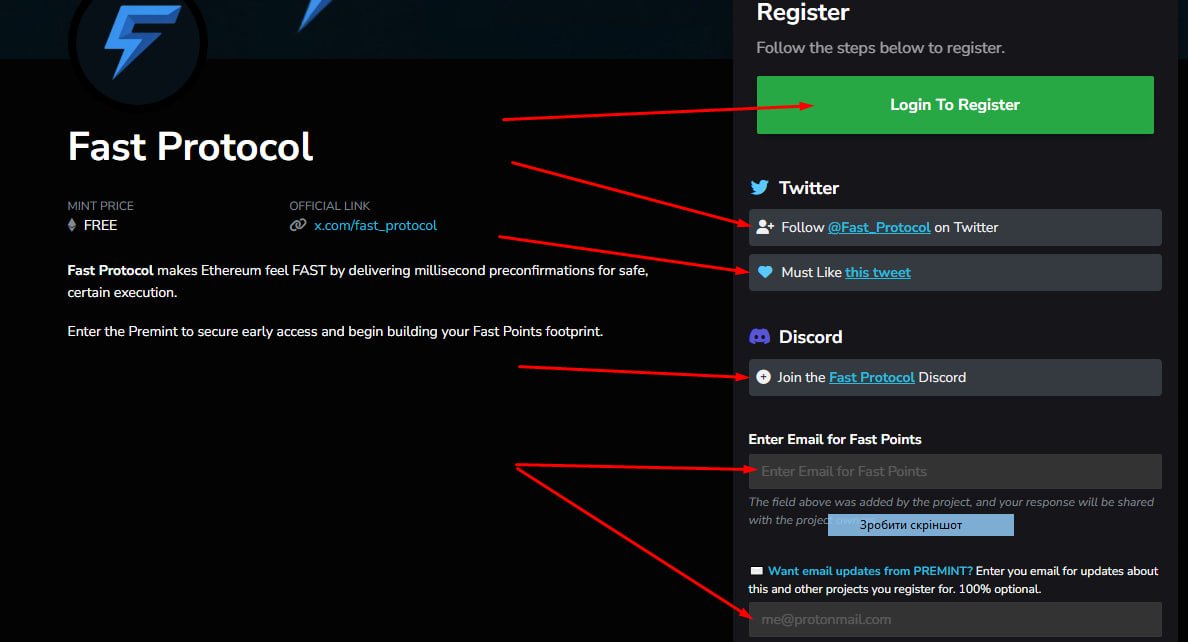Click the MINT PRICE label

point(100,205)
